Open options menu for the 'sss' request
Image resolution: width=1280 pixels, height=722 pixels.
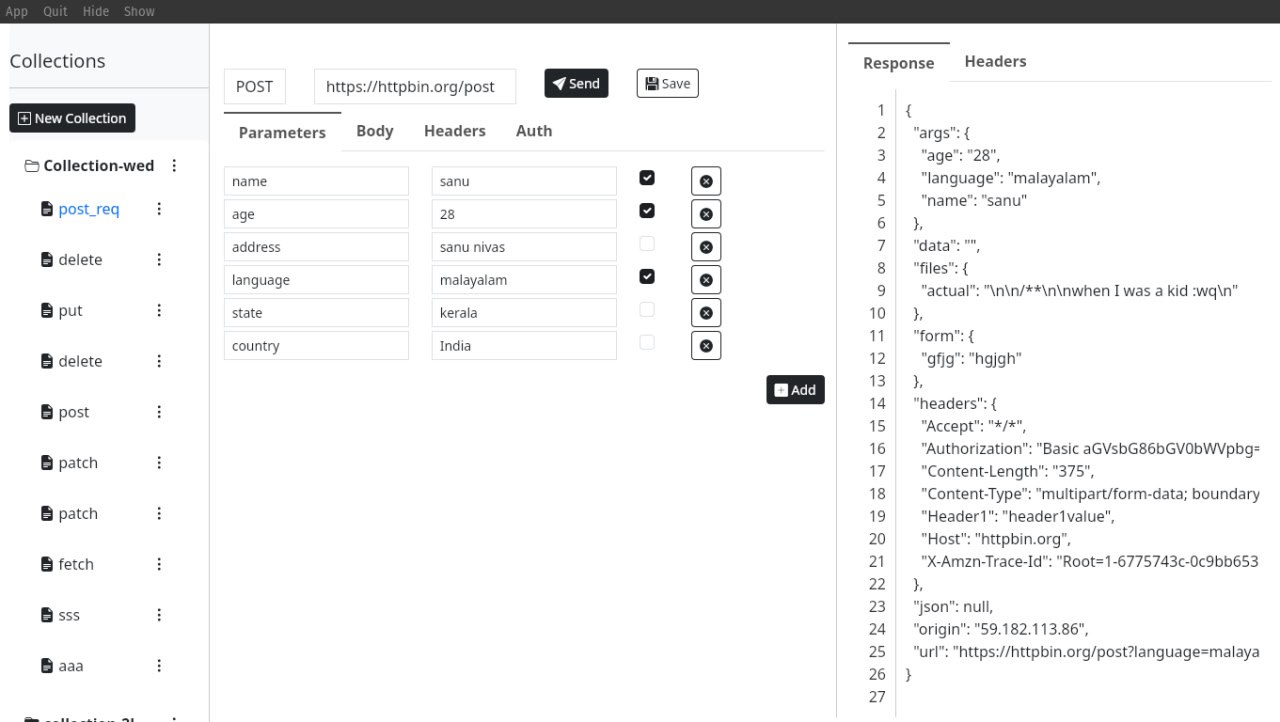click(x=158, y=615)
